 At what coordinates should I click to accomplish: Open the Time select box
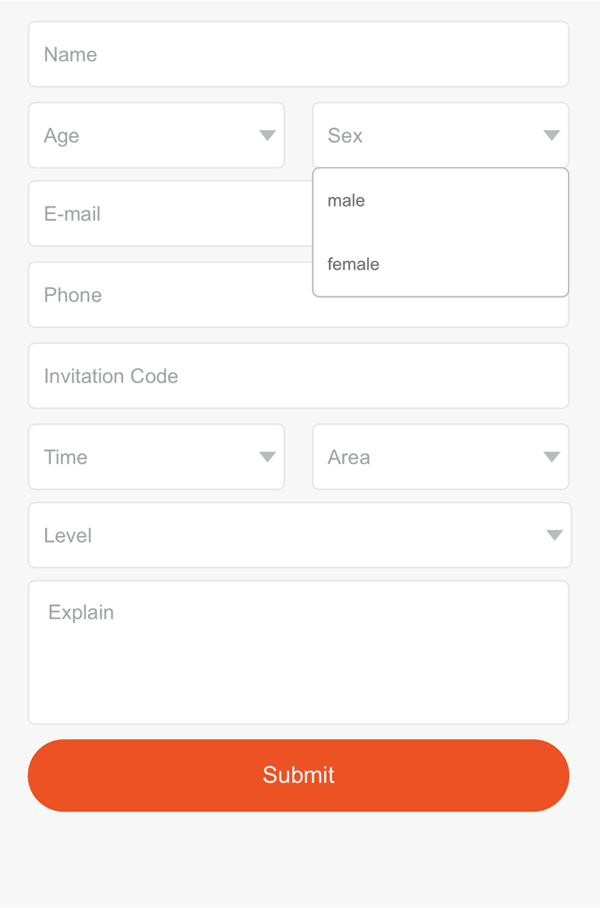156,457
